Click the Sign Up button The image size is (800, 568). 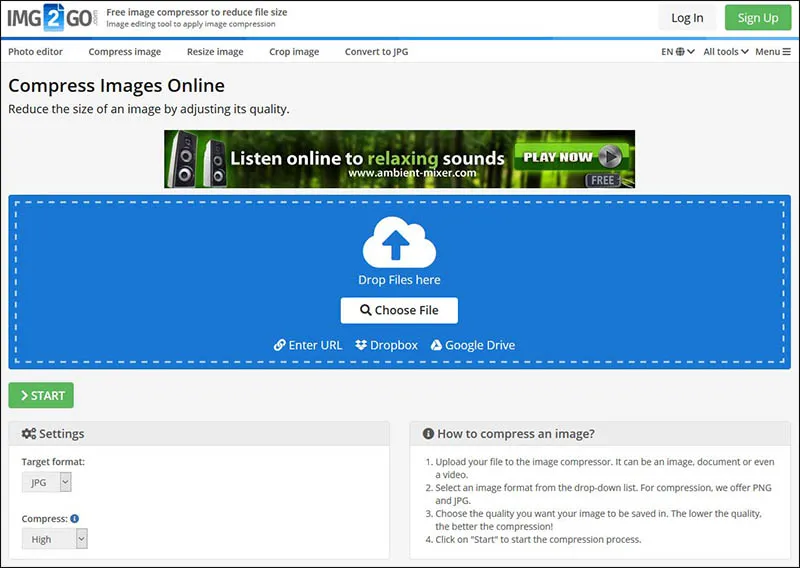point(757,18)
